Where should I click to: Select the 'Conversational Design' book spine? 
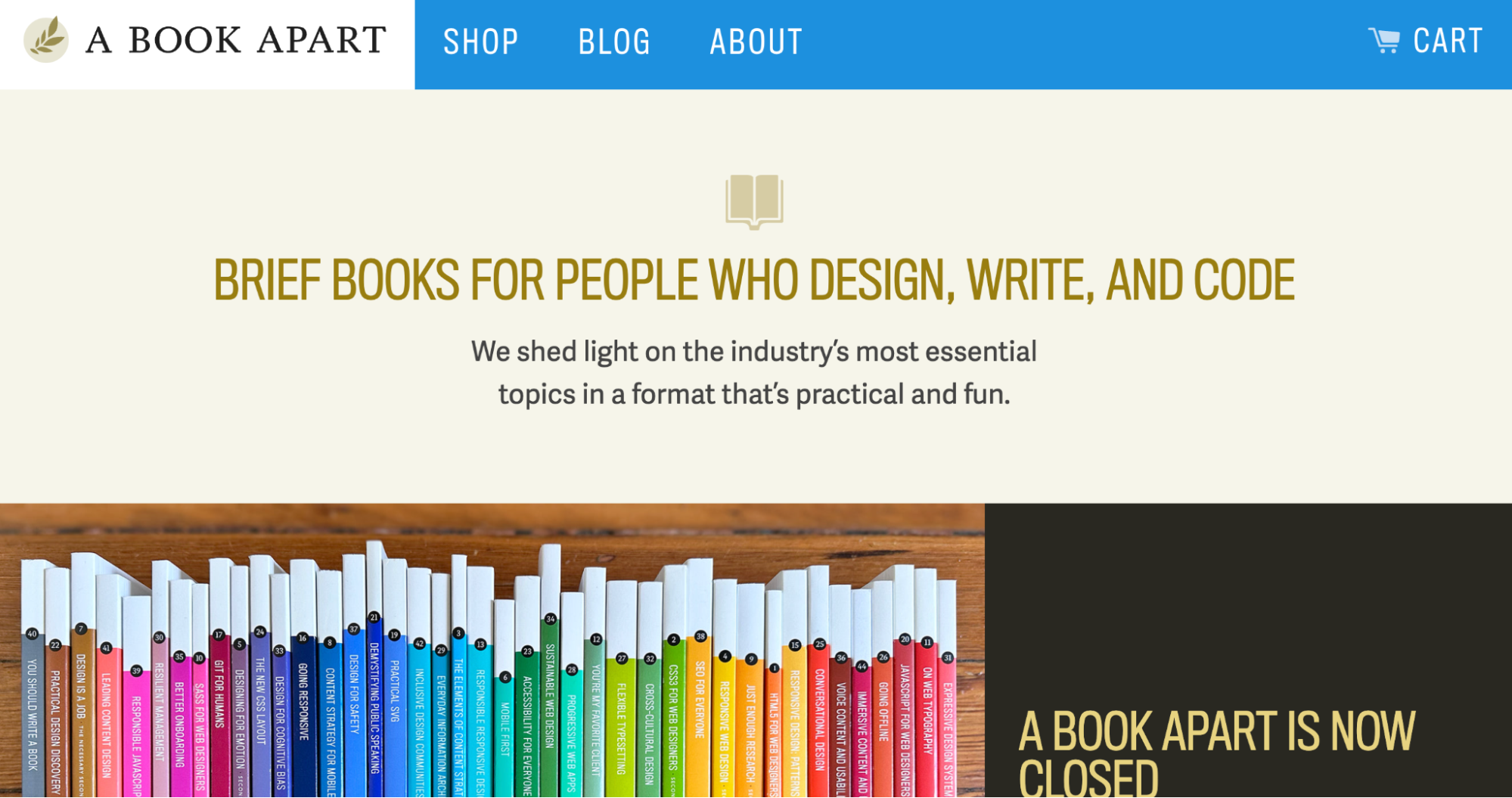(820, 719)
